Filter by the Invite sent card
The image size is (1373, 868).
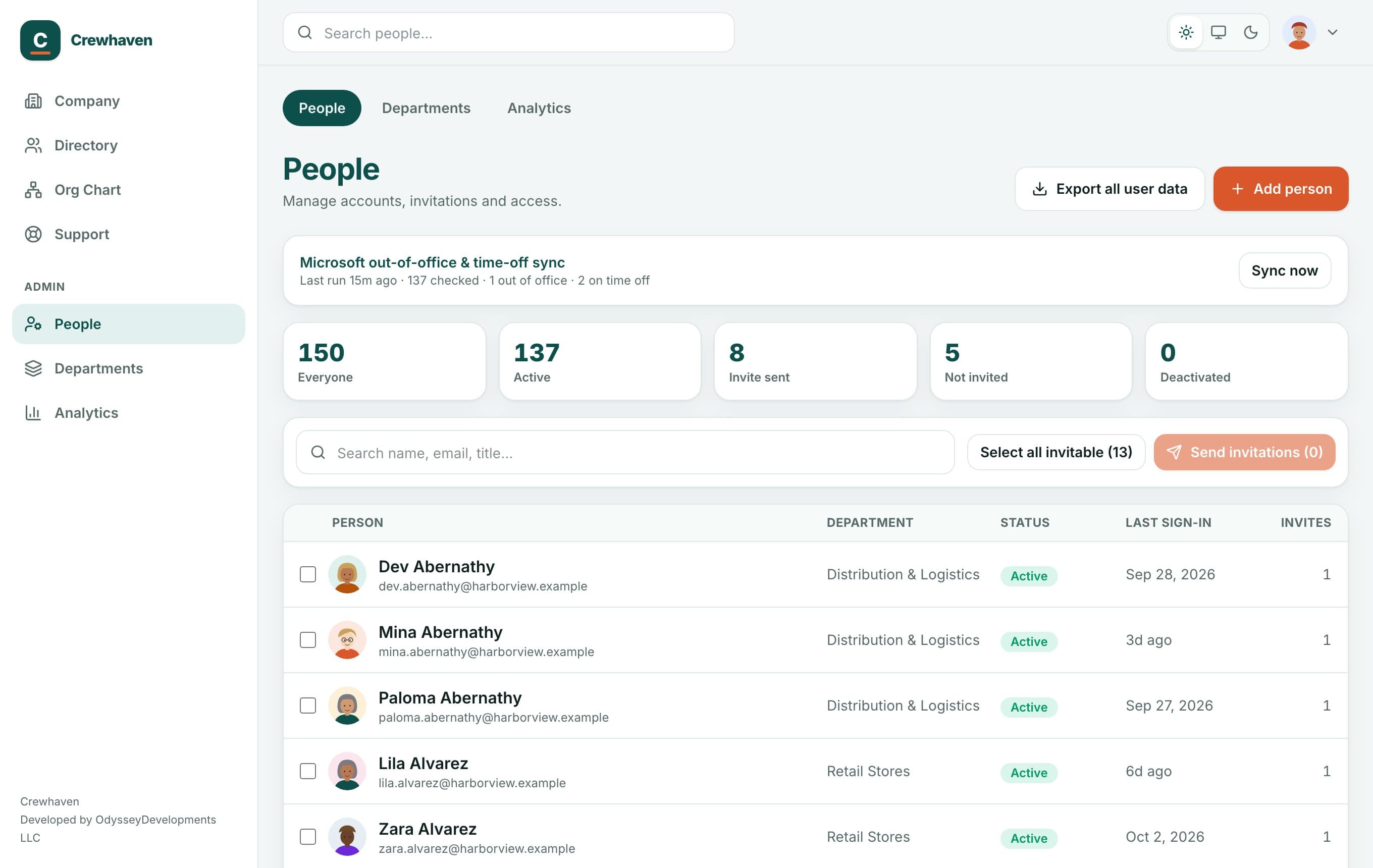click(815, 361)
